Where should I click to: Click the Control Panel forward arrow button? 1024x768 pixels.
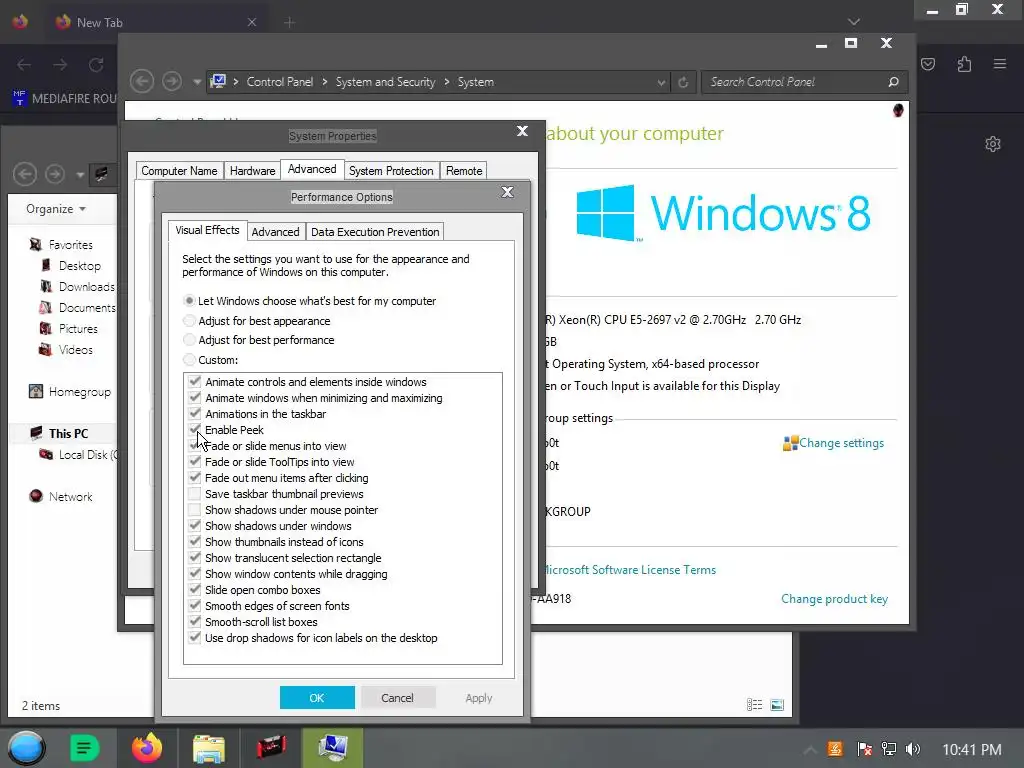[x=172, y=82]
